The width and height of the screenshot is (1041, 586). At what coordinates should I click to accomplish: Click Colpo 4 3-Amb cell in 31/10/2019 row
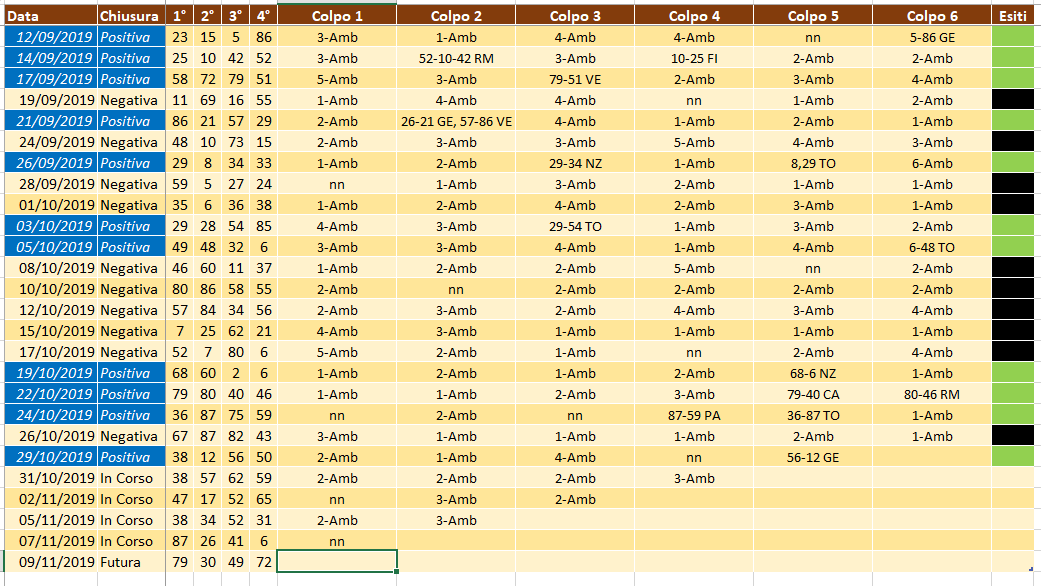(x=694, y=478)
